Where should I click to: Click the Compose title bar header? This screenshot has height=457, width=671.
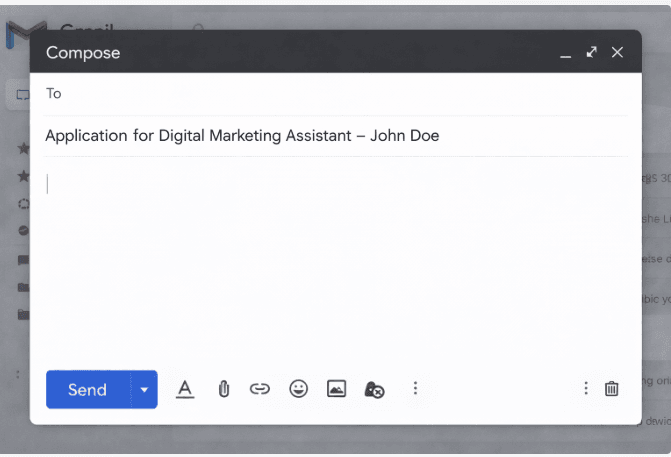coord(300,52)
